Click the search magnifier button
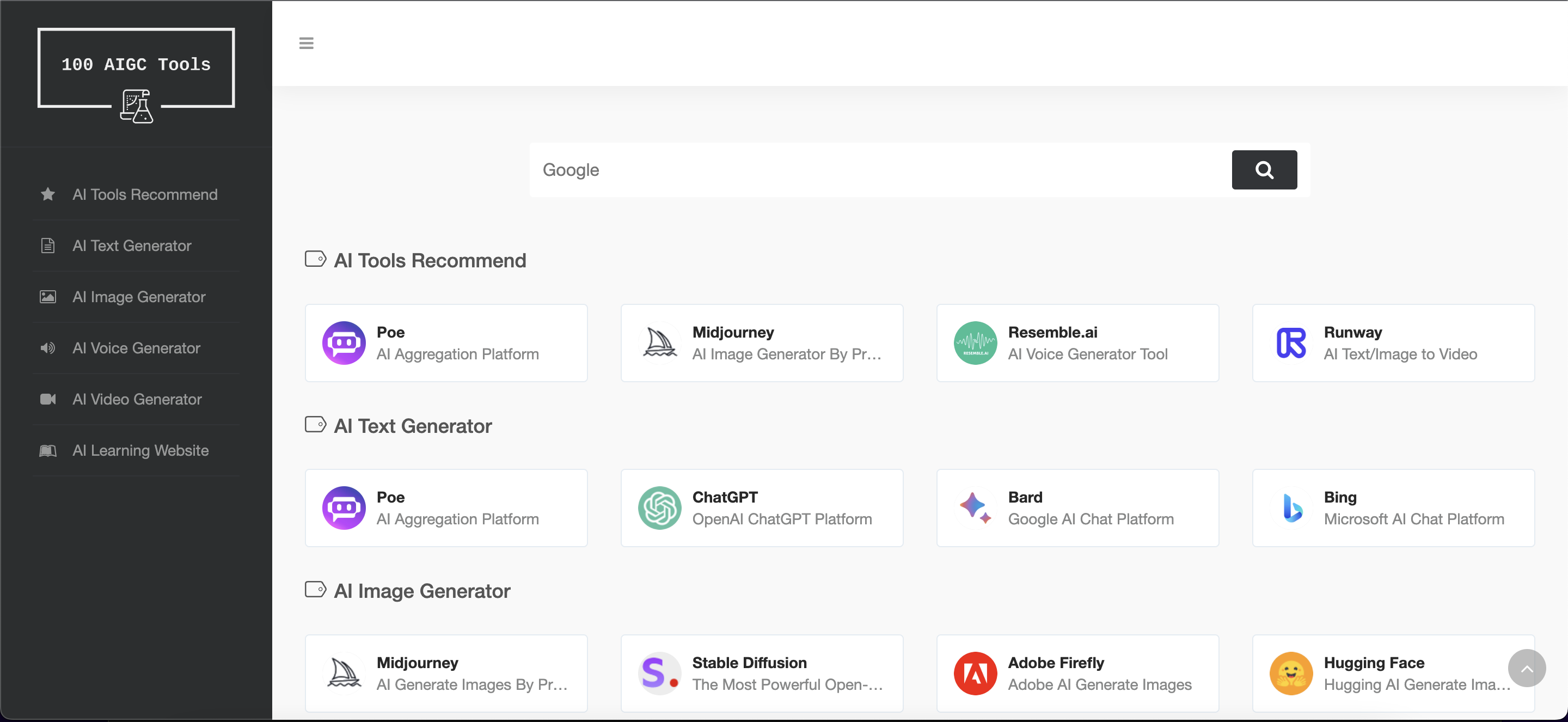The image size is (1568, 722). tap(1264, 170)
